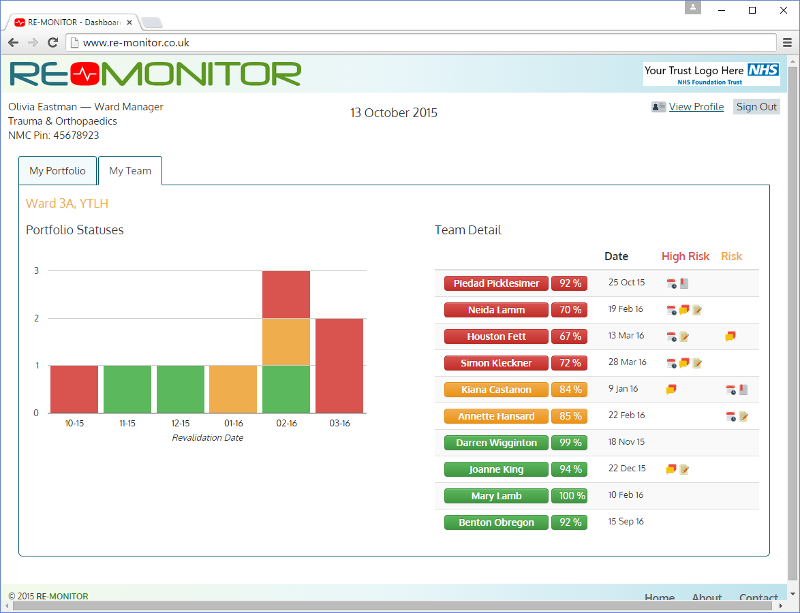Click browser forward arrow

point(33,43)
